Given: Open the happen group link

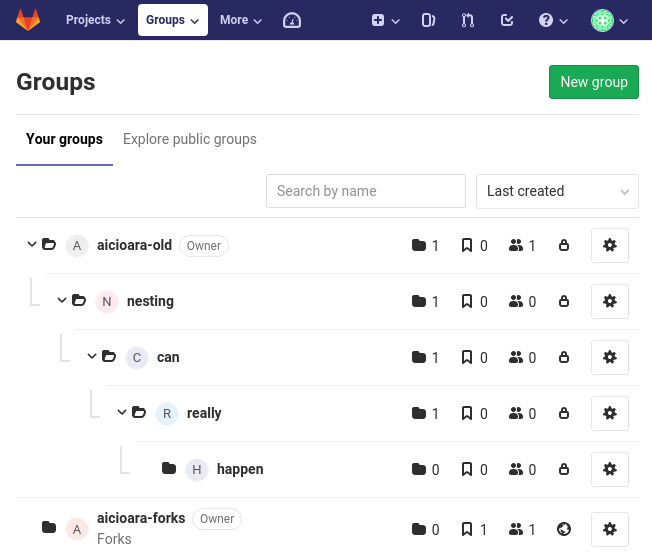Looking at the screenshot, I should 240,469.
